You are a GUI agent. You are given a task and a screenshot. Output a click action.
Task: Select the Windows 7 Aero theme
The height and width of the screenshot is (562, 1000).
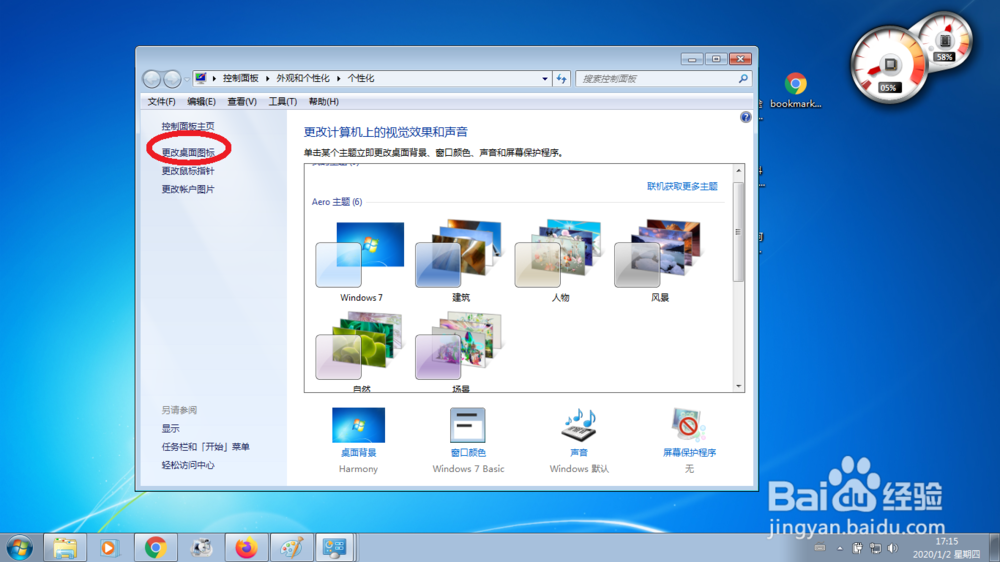tap(360, 261)
